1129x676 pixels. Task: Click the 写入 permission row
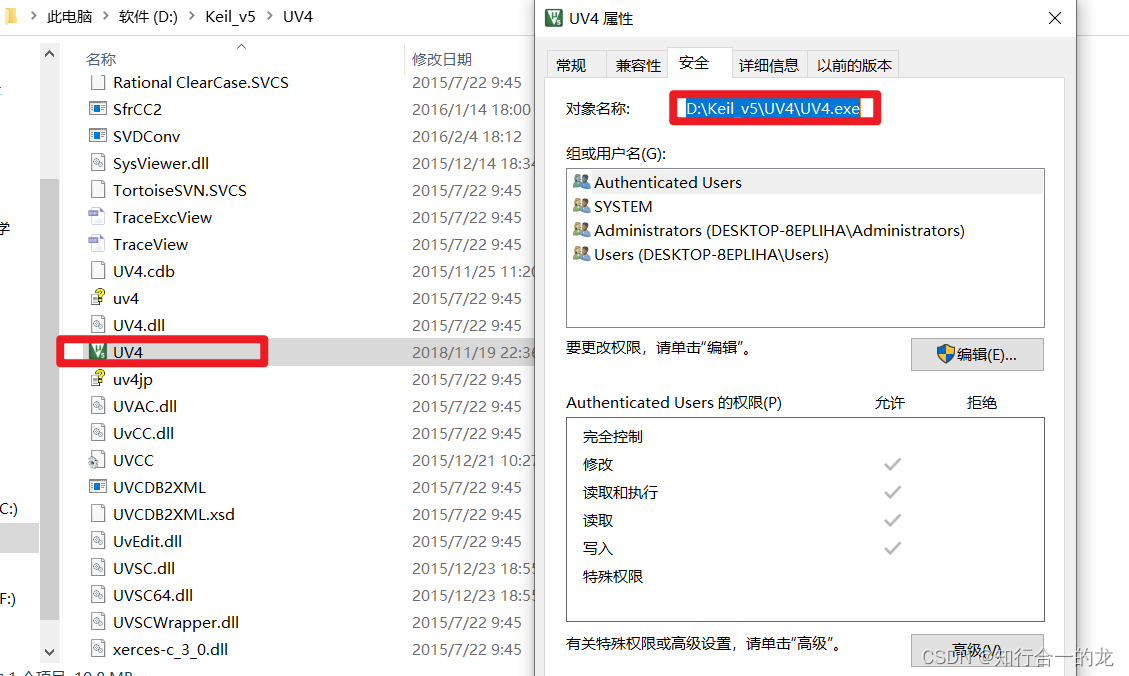805,549
